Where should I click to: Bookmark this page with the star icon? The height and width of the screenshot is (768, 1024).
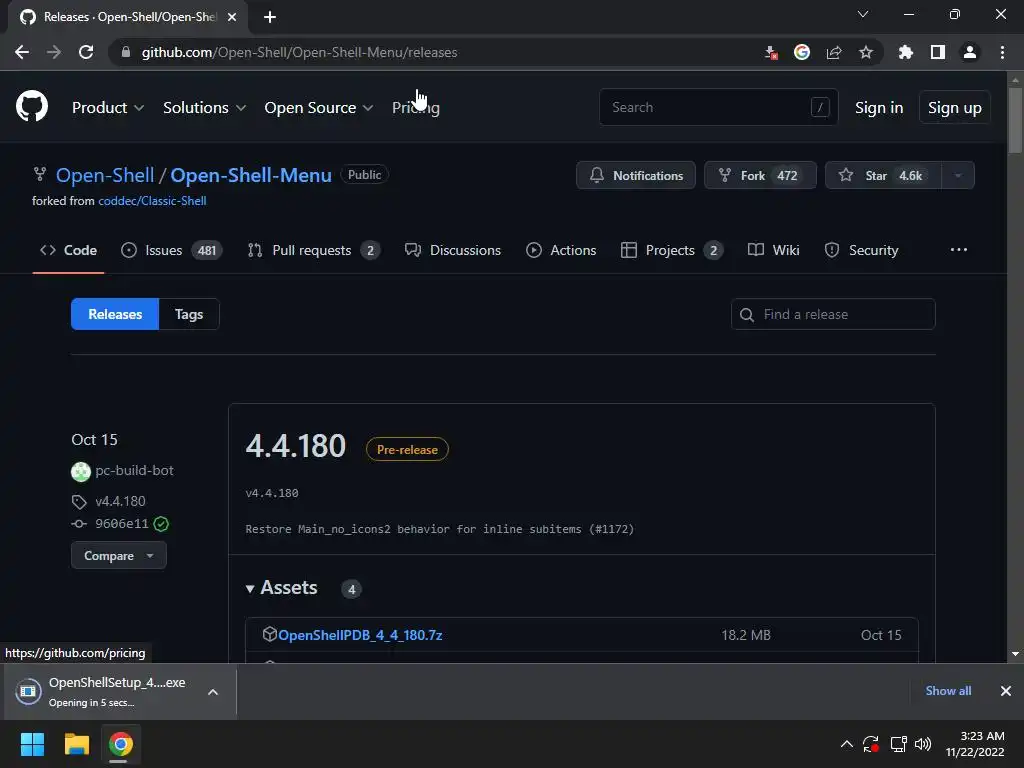point(865,52)
